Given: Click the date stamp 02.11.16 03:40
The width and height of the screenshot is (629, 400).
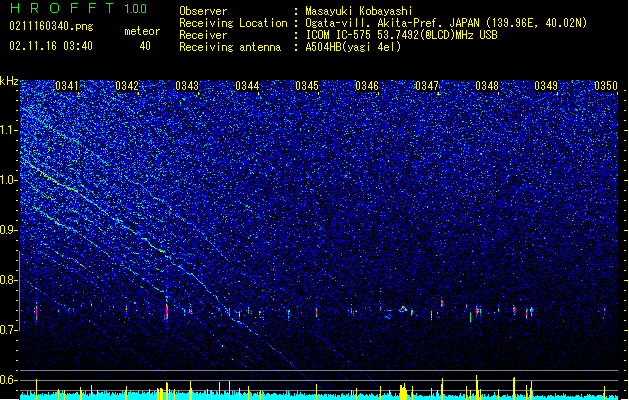Looking at the screenshot, I should [x=51, y=46].
